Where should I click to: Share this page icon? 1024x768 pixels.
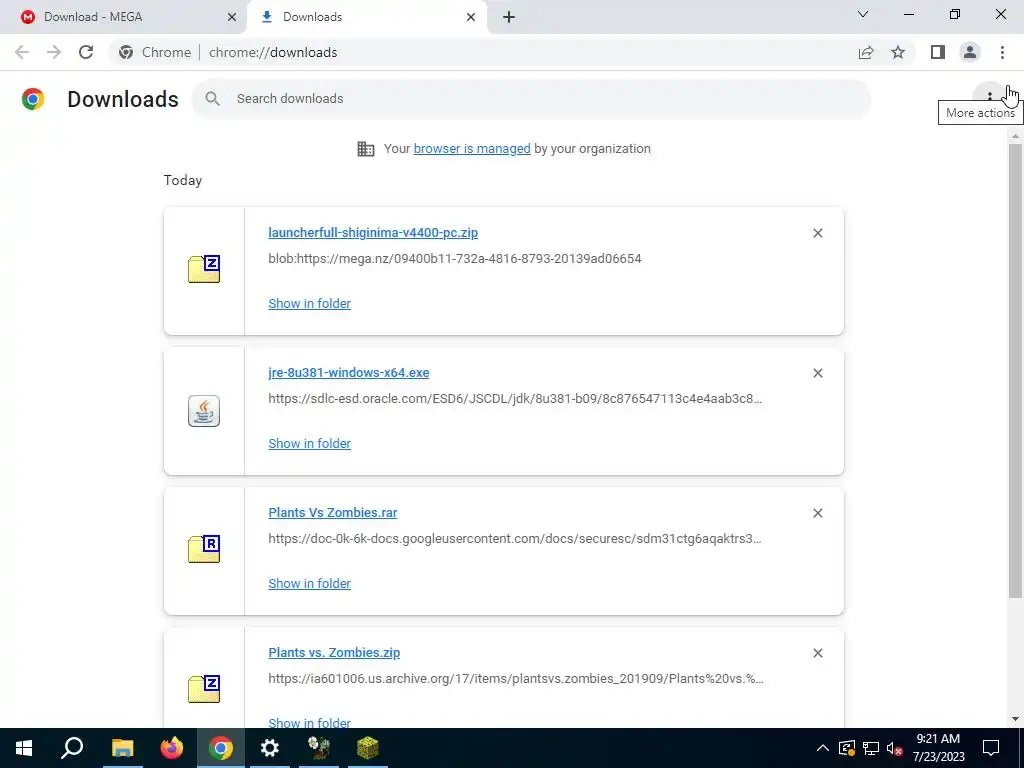pos(866,52)
